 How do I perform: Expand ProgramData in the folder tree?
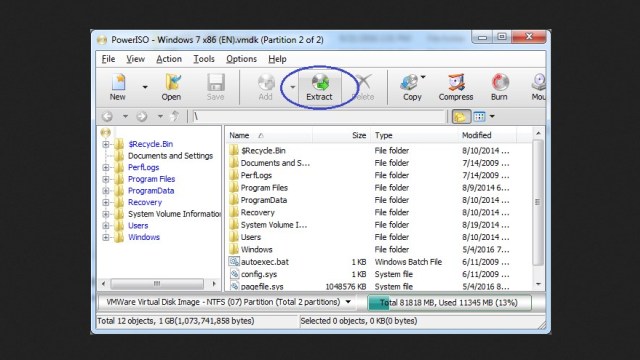pos(106,191)
